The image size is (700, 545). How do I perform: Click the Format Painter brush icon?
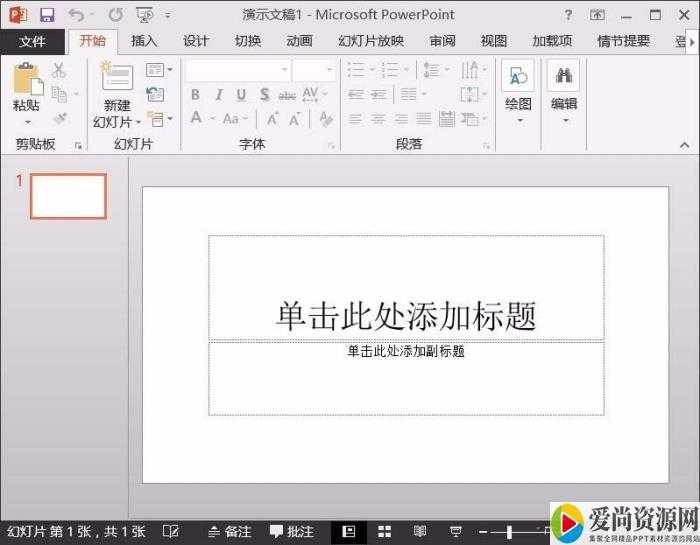(59, 119)
